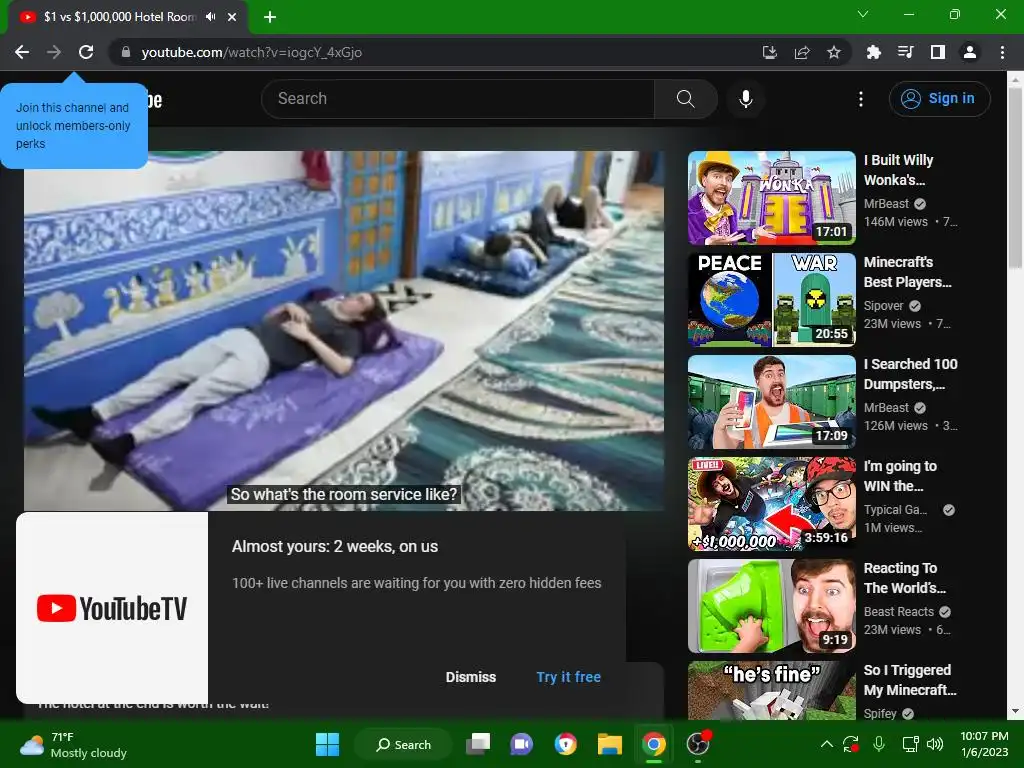View site information lock icon
This screenshot has width=1024, height=768.
point(126,52)
